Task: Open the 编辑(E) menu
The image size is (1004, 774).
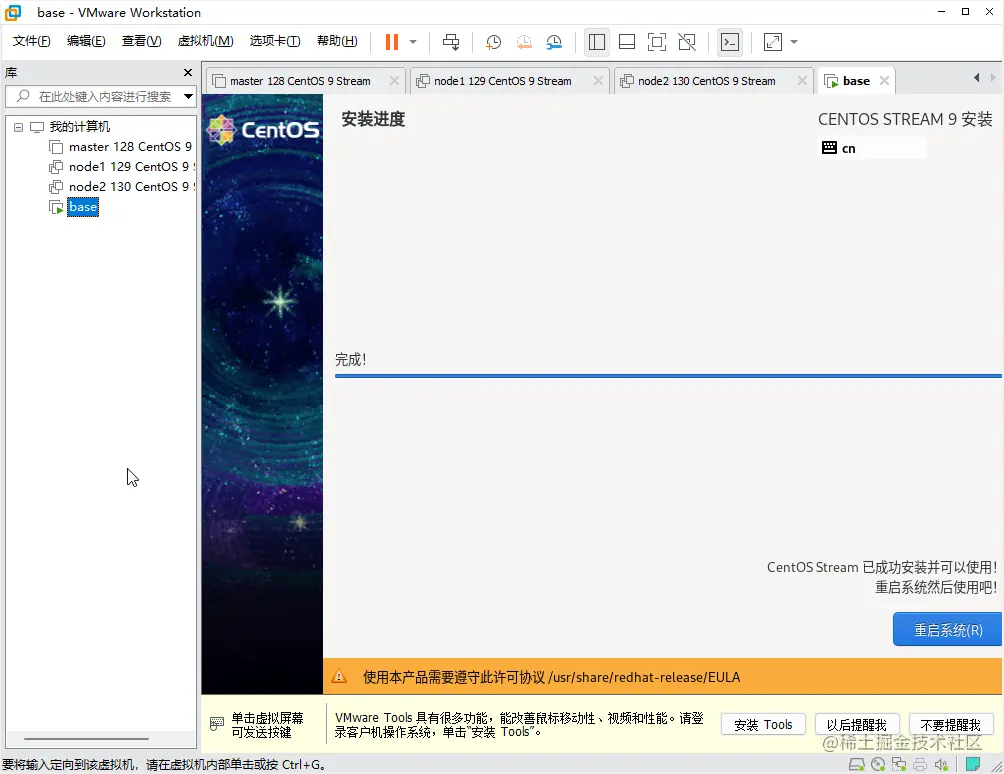Action: point(86,41)
